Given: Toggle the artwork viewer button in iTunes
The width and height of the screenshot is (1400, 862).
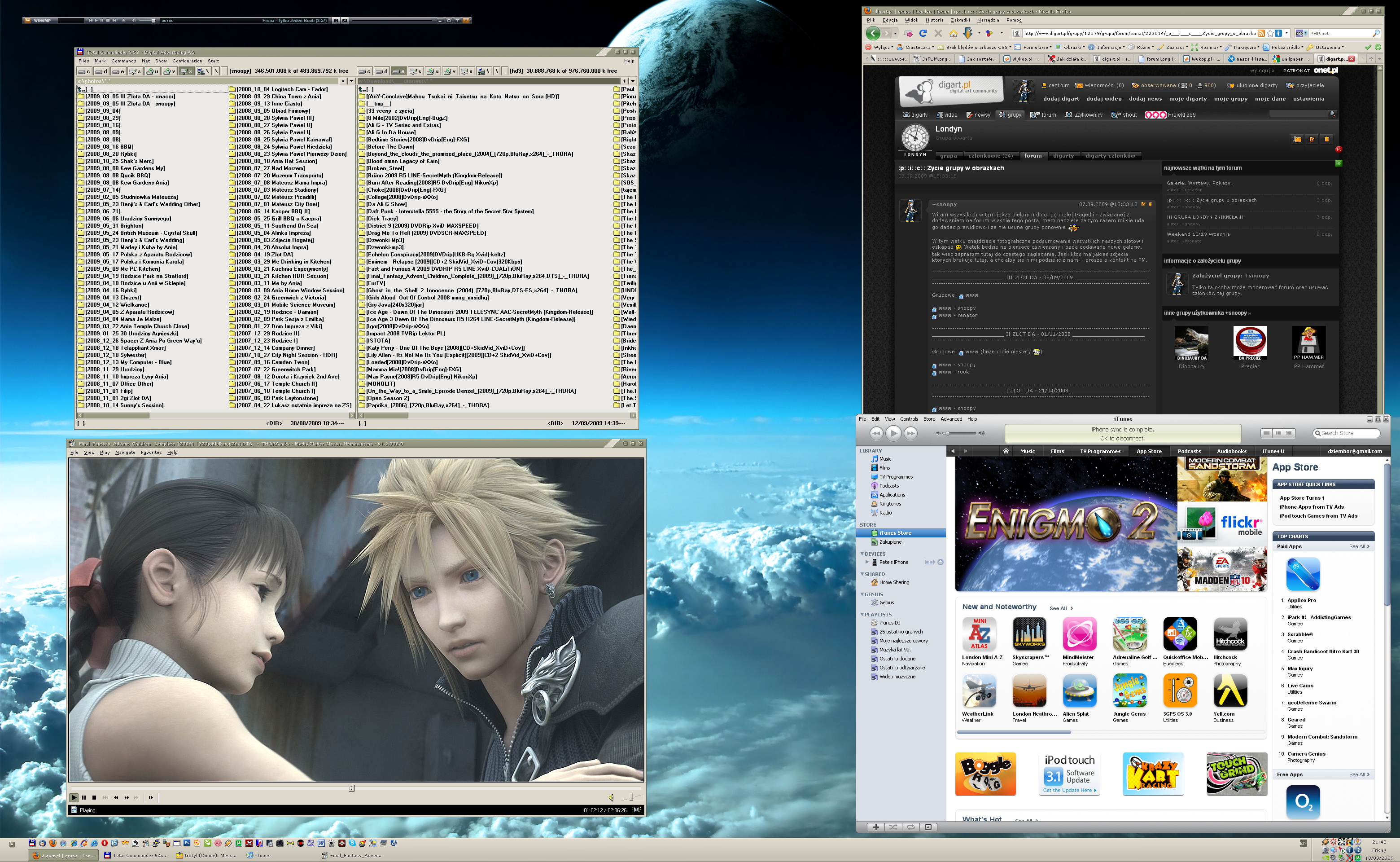Looking at the screenshot, I should tap(928, 827).
